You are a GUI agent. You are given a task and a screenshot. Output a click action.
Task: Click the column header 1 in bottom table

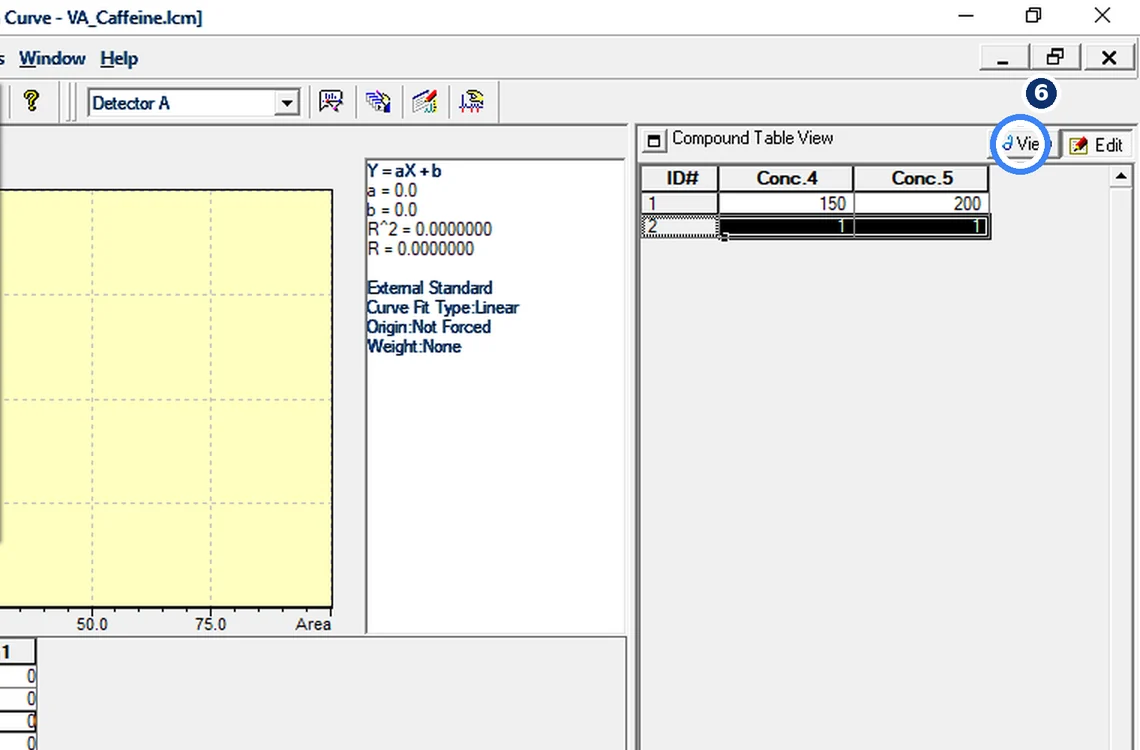[x=17, y=652]
